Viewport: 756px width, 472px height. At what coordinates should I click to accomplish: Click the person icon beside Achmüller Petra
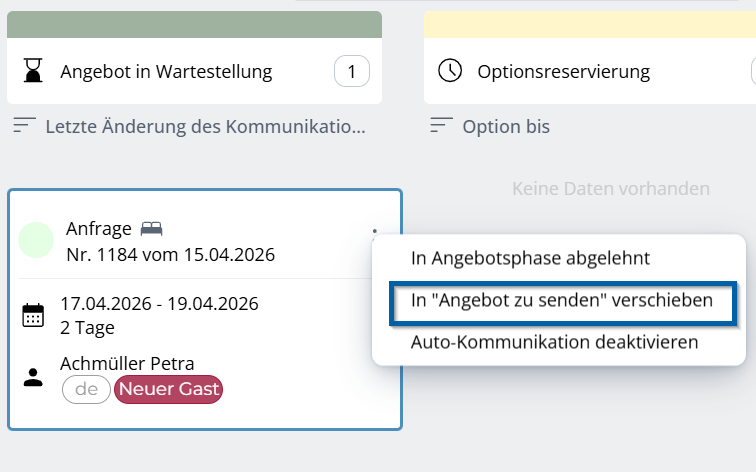coord(33,377)
